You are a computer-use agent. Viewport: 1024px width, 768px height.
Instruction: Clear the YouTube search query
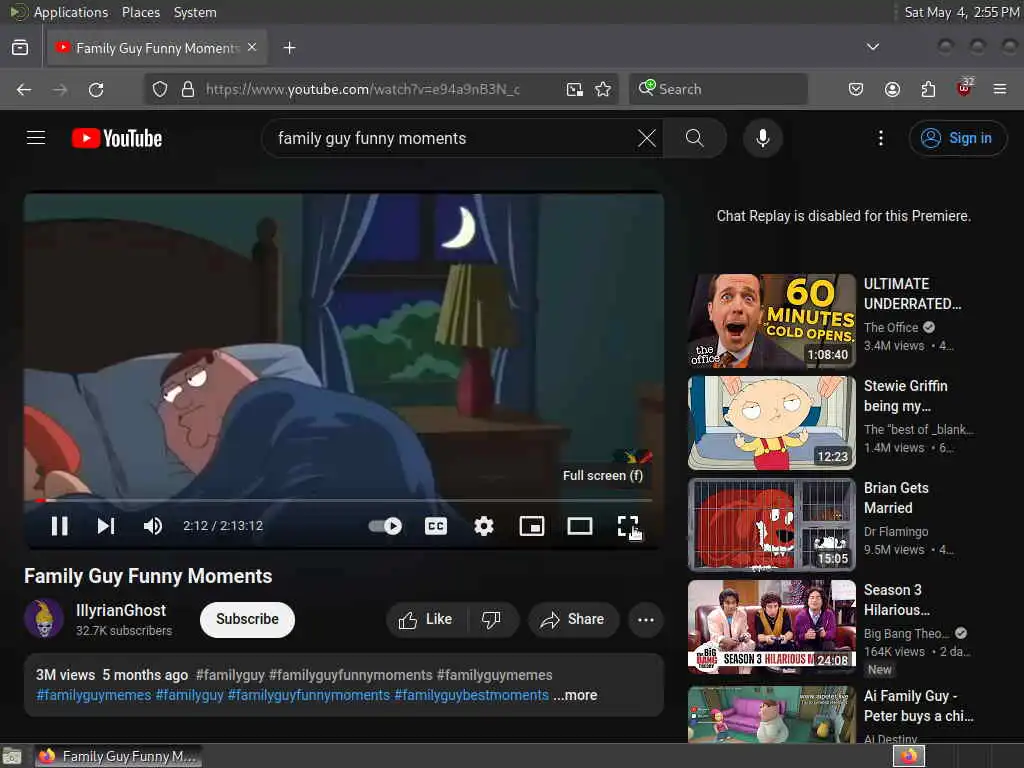pos(647,138)
